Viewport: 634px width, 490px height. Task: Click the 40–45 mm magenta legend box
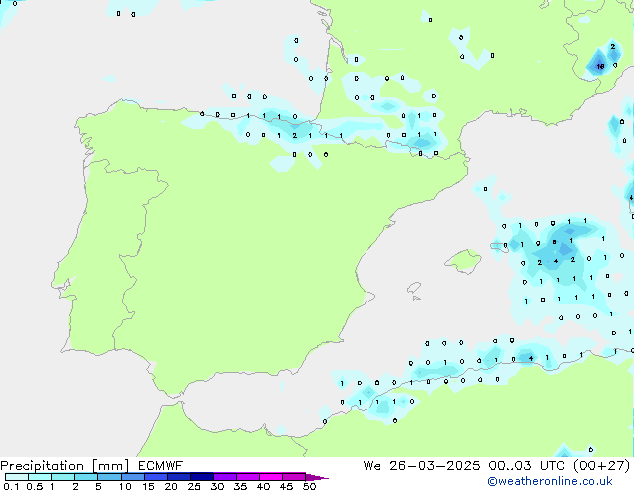271,477
